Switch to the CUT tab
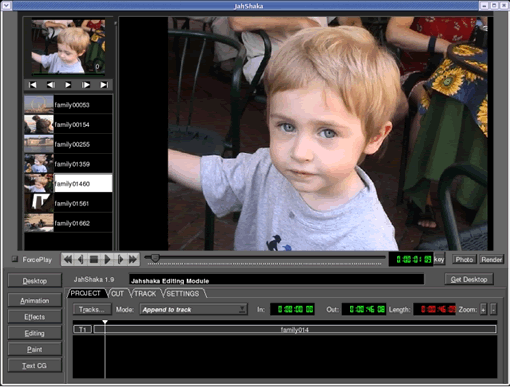The image size is (510, 388). tap(117, 293)
